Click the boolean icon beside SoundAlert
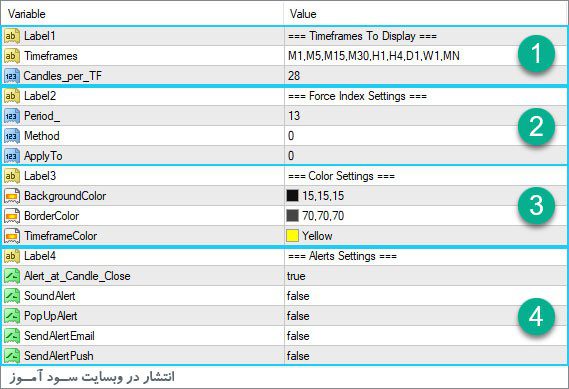Screen dimensions: 569x389 point(12,296)
